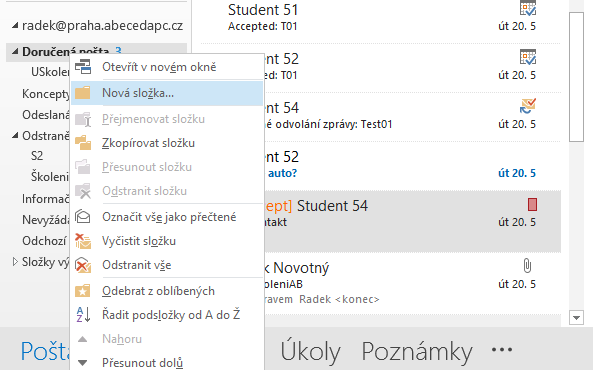This screenshot has width=593, height=370.
Task: Click the 'Otevřít v novém okně' window icon
Action: pyautogui.click(x=83, y=67)
